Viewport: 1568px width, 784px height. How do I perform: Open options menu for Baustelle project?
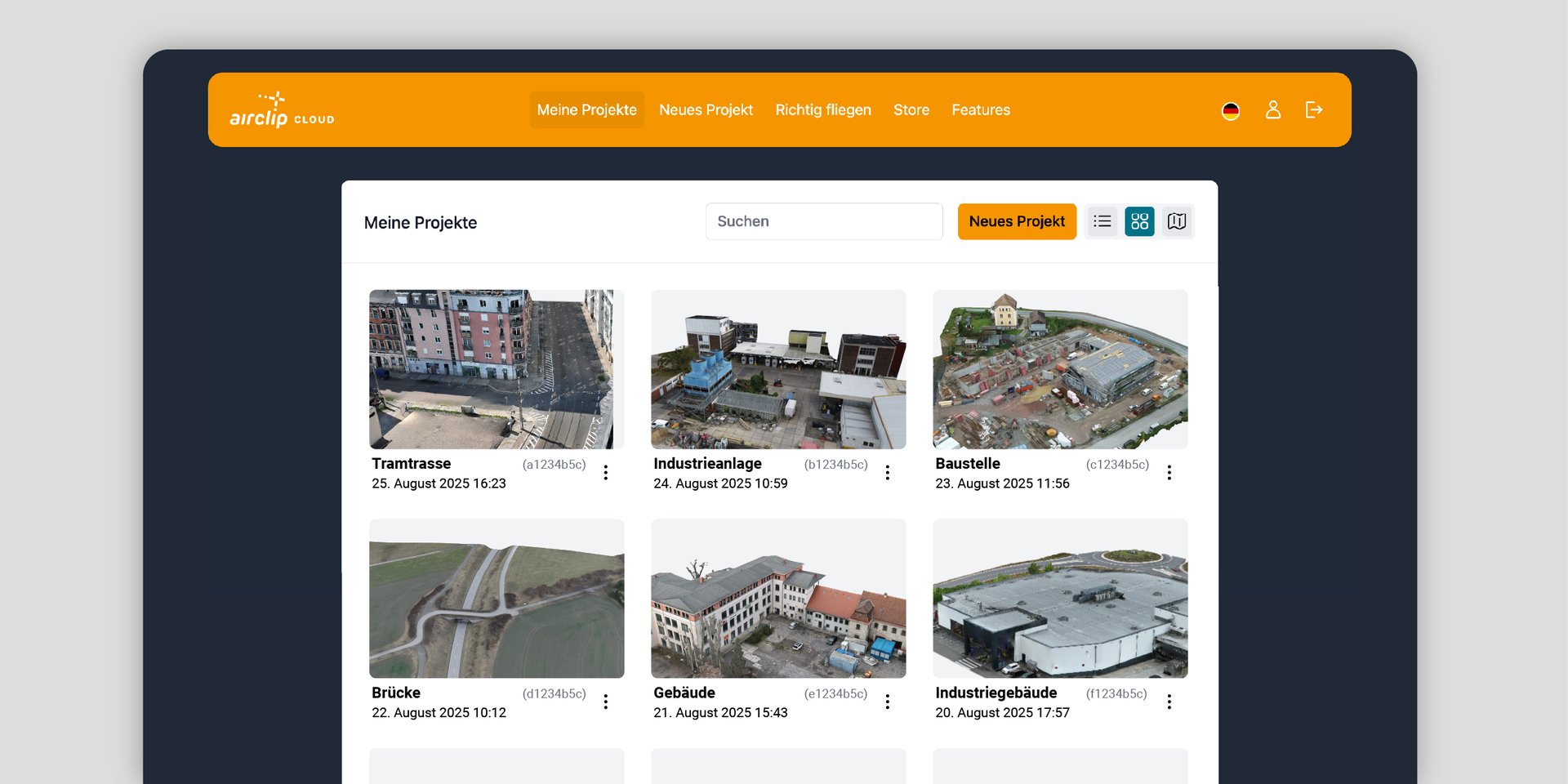coord(1169,473)
